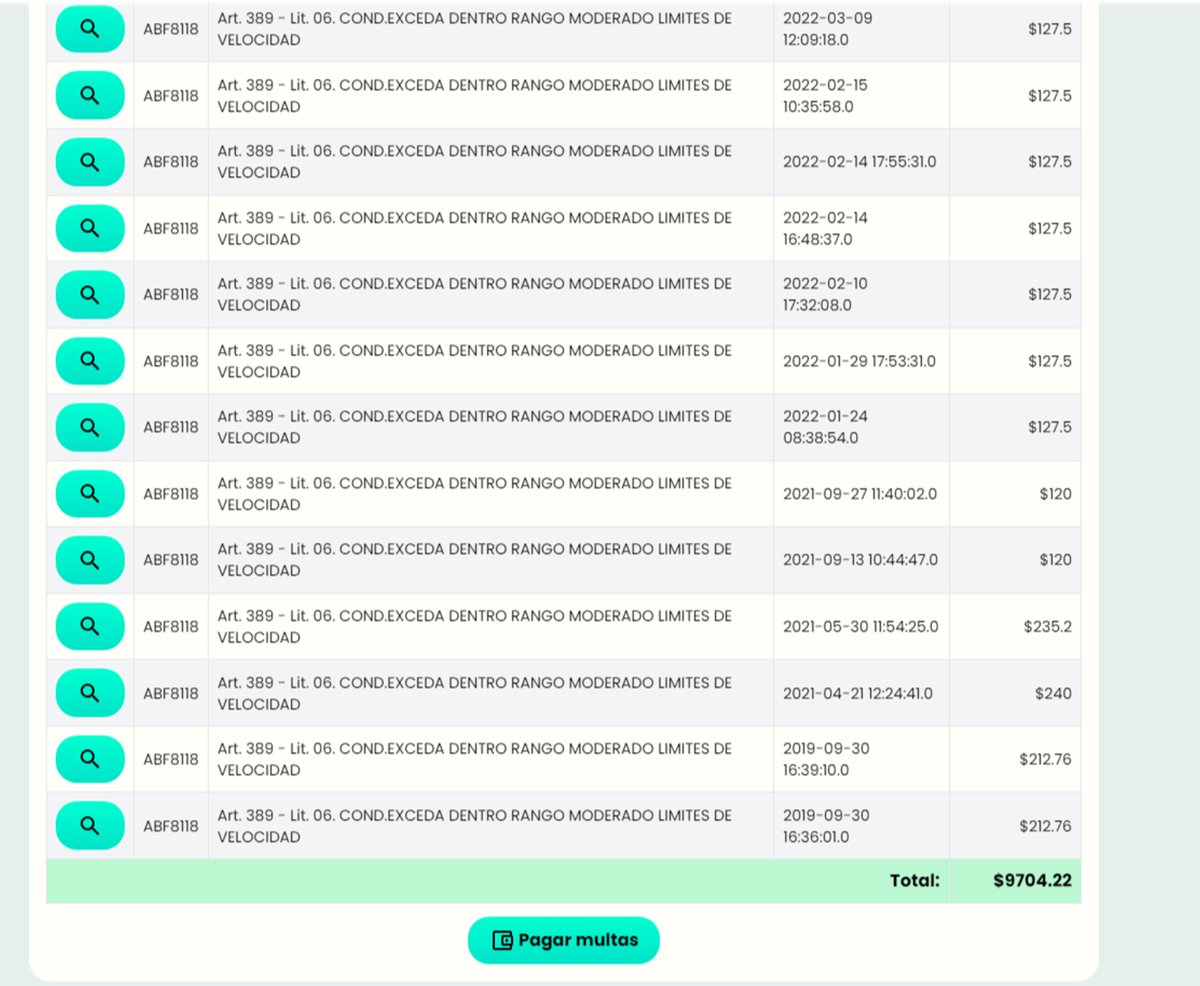Click magnifier for fine 2022-02-10 17:32:08.0
The width and height of the screenshot is (1200, 986).
[x=90, y=294]
